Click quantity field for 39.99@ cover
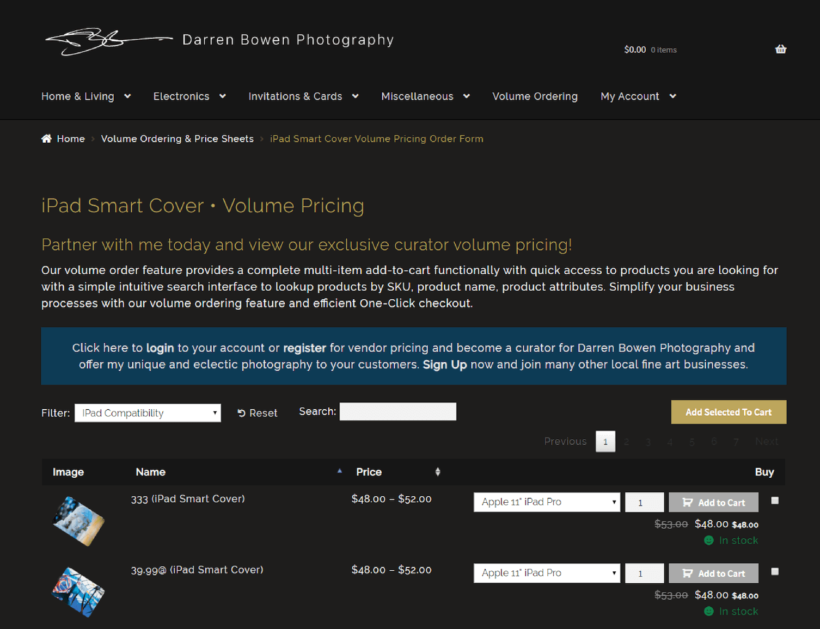Image resolution: width=820 pixels, height=629 pixels. [x=643, y=573]
